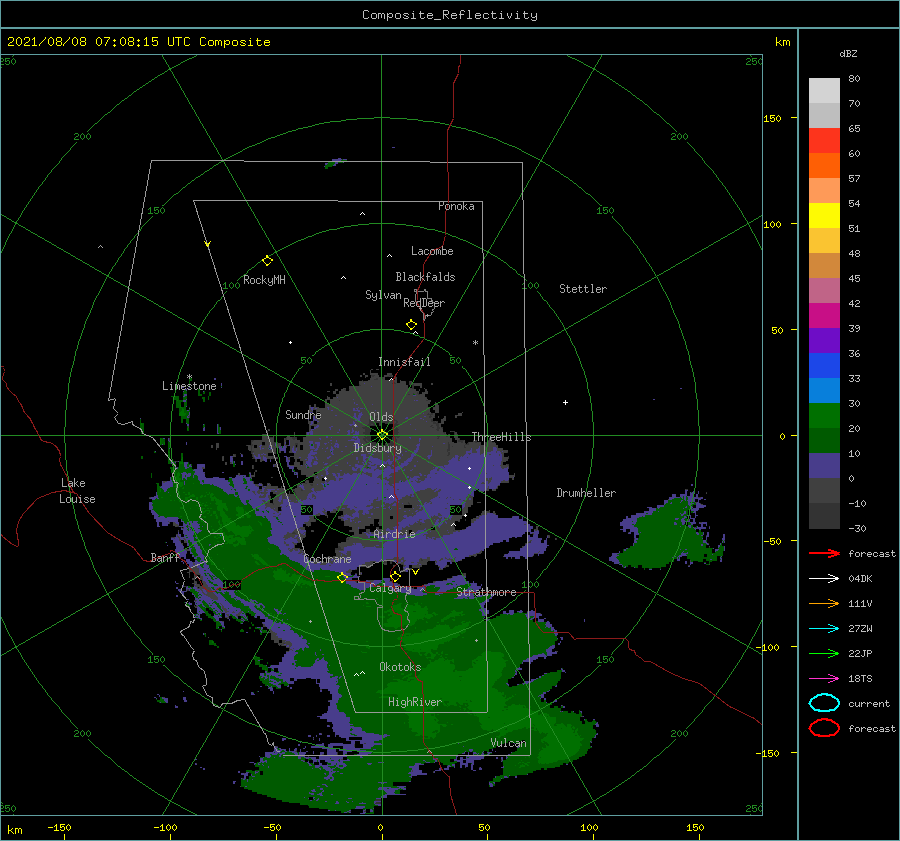Click the RockyMH label
900x841 pixels.
[x=264, y=280]
